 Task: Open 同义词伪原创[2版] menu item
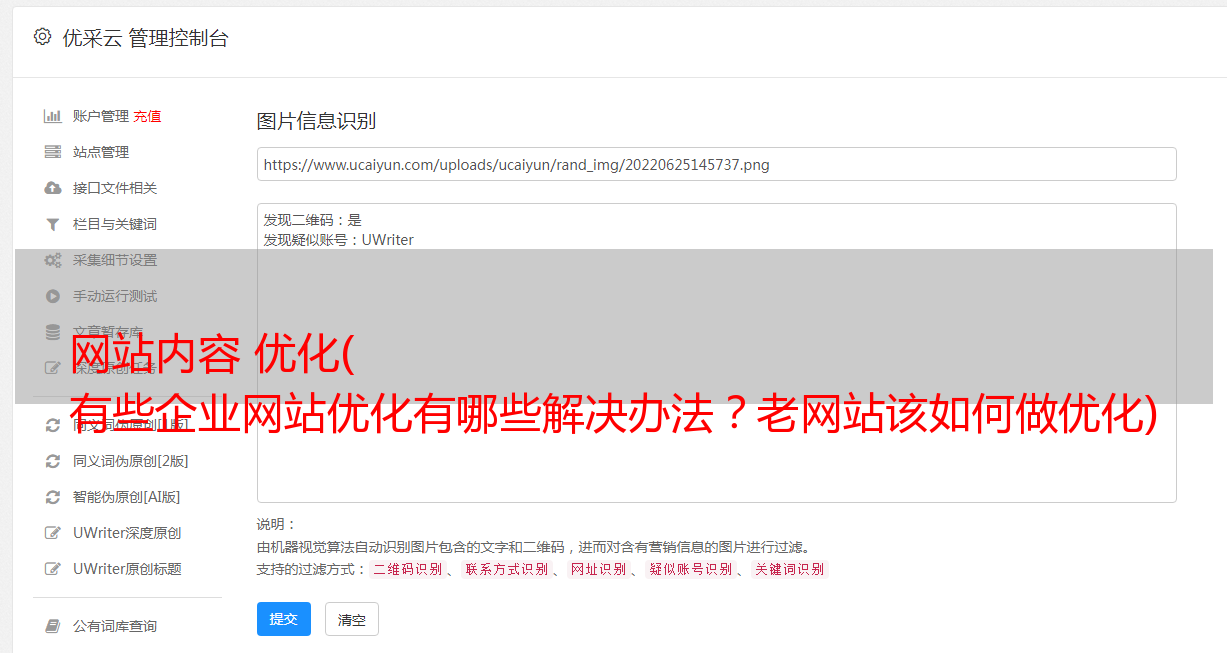click(131, 461)
